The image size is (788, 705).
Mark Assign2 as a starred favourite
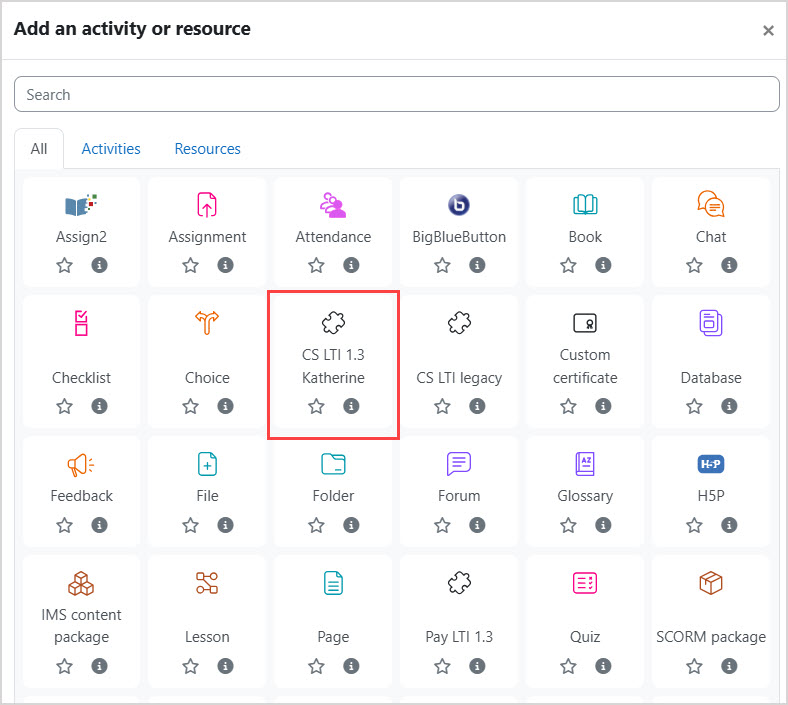tap(64, 265)
